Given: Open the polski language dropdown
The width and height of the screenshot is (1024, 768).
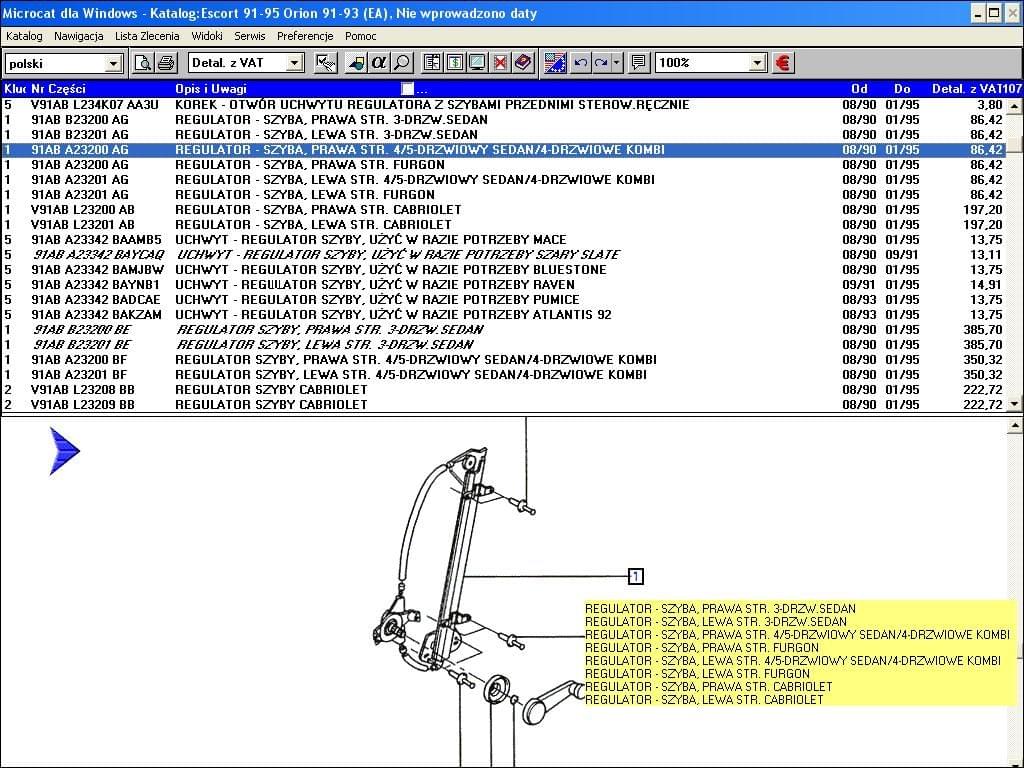Looking at the screenshot, I should coord(113,63).
